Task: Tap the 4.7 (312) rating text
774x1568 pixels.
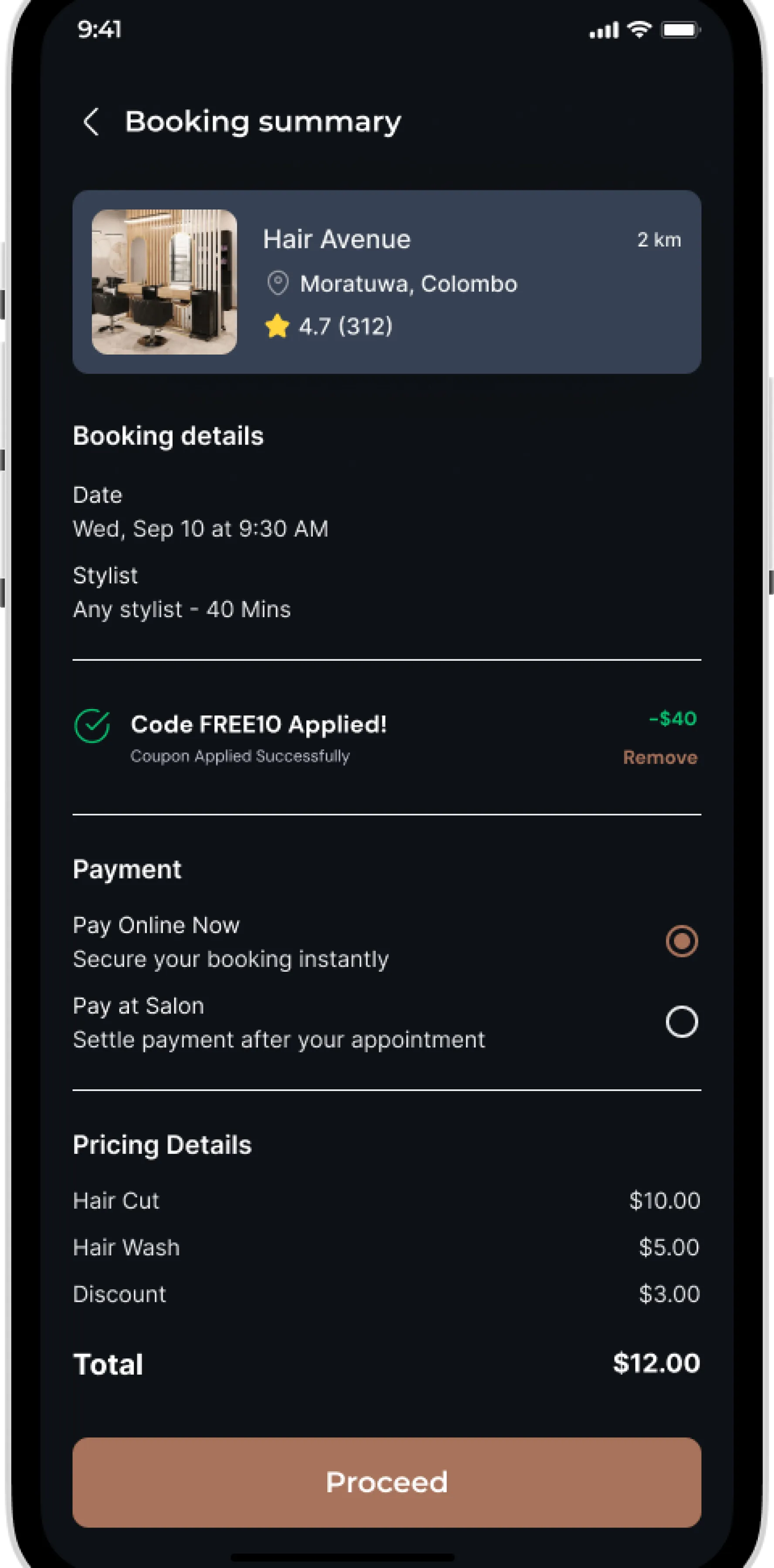Action: coord(345,326)
